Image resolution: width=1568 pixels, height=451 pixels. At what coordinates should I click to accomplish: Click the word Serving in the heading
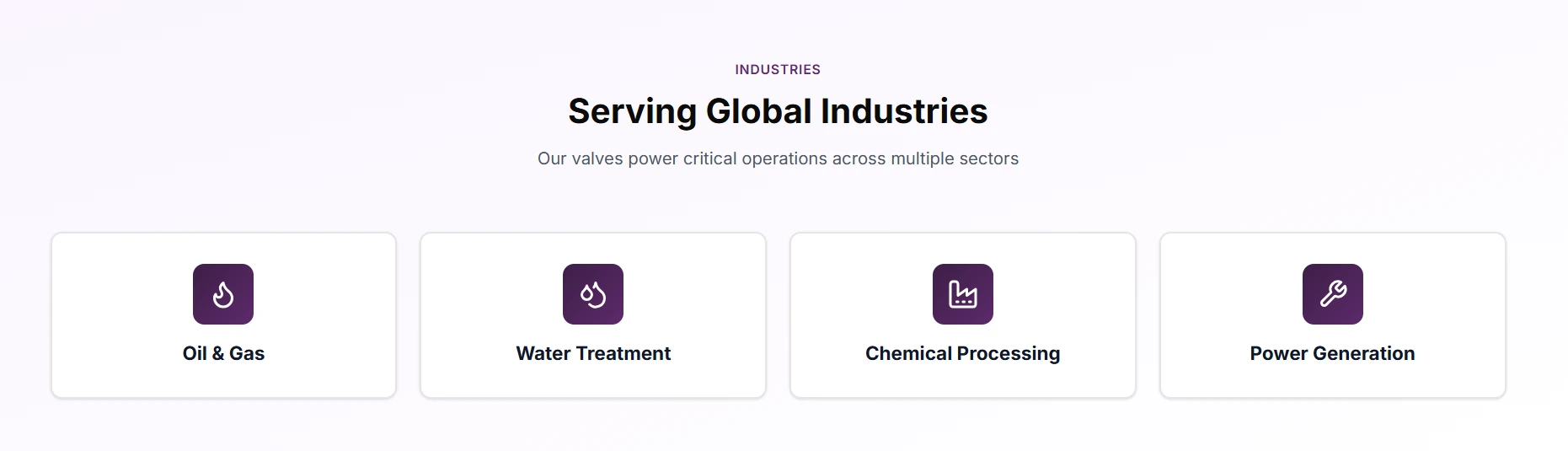tap(632, 112)
